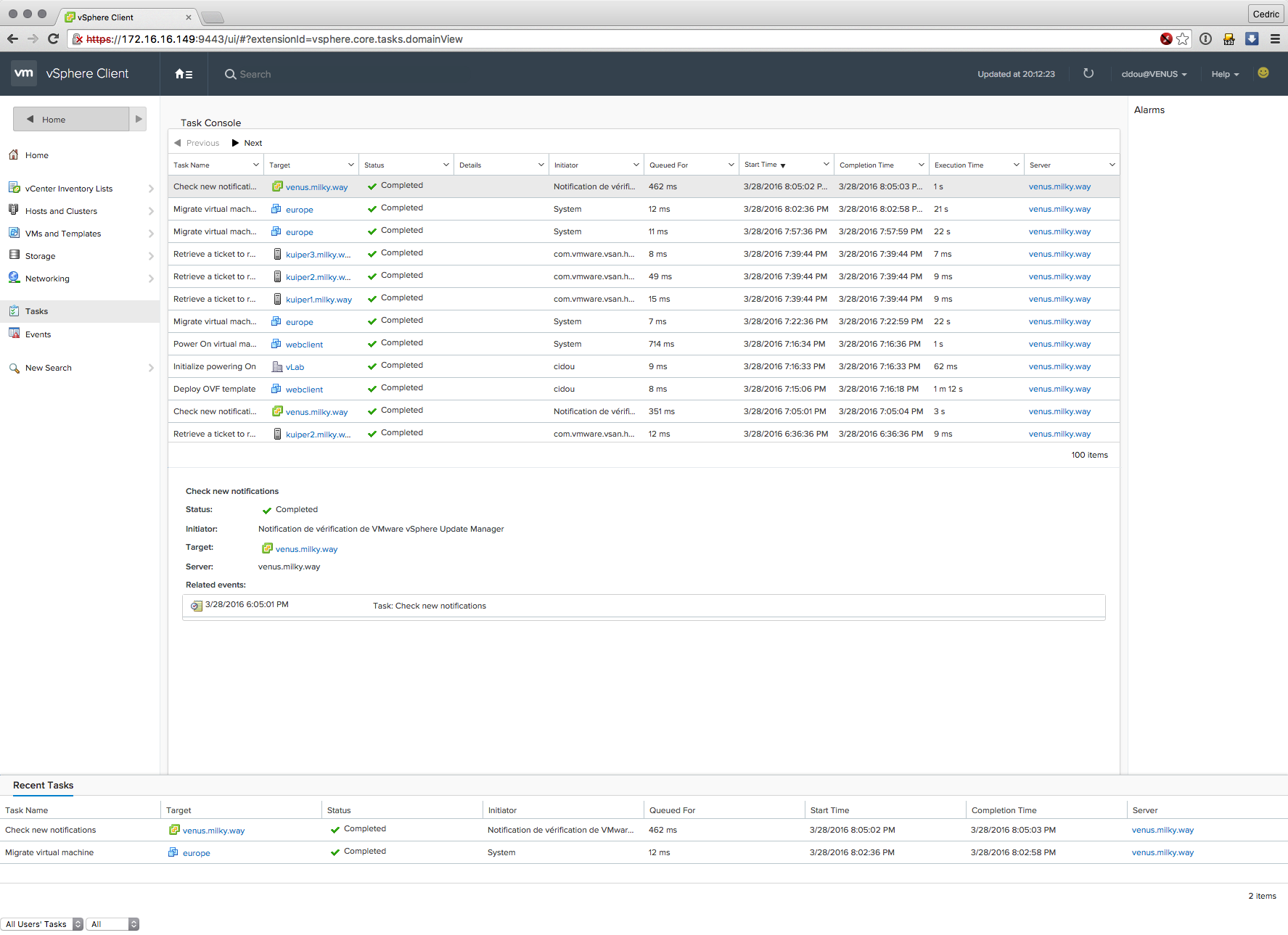Reload the browser page
Image resolution: width=1288 pixels, height=935 pixels.
point(53,39)
